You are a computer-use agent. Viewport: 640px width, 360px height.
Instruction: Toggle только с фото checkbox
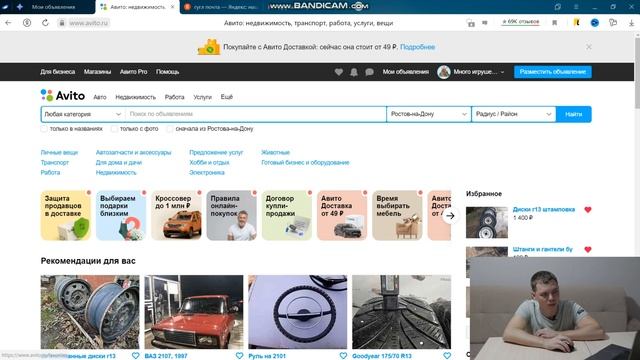[x=114, y=129]
